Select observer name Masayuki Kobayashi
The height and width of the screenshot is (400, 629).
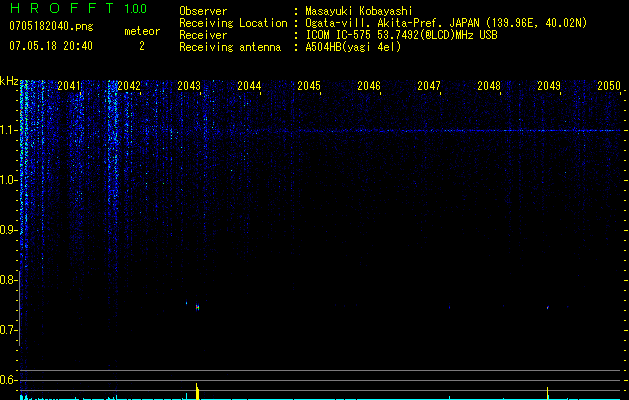(359, 11)
